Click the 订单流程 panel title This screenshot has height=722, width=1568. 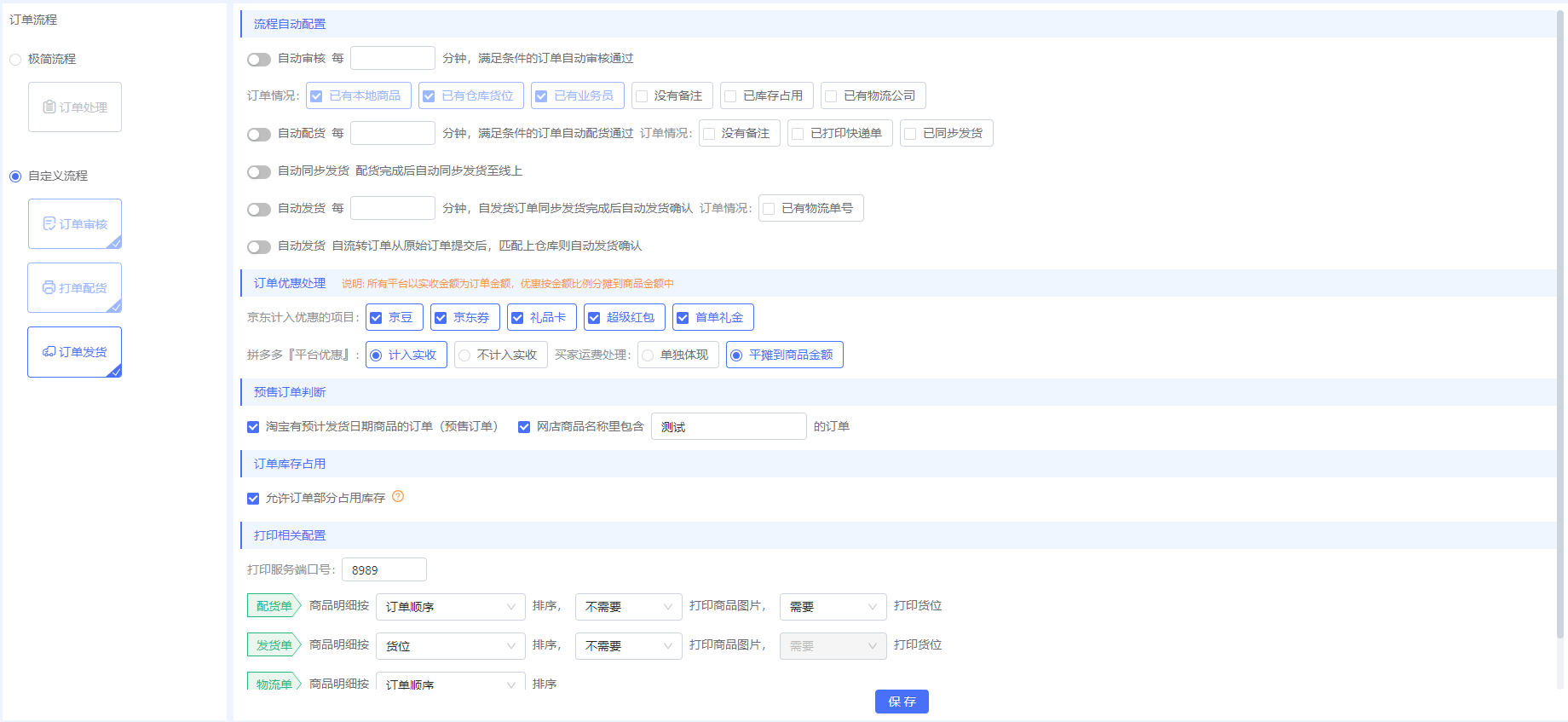pos(33,20)
